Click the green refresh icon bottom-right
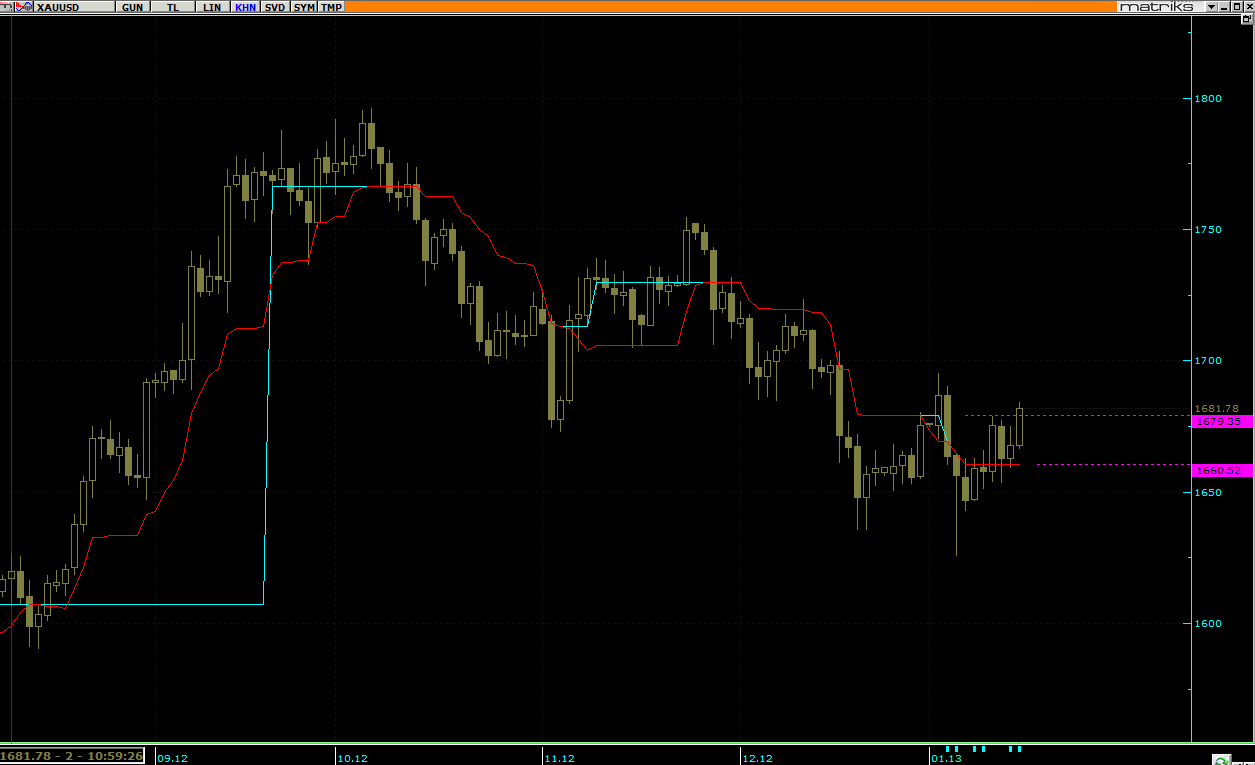1255x765 pixels. coord(1220,759)
